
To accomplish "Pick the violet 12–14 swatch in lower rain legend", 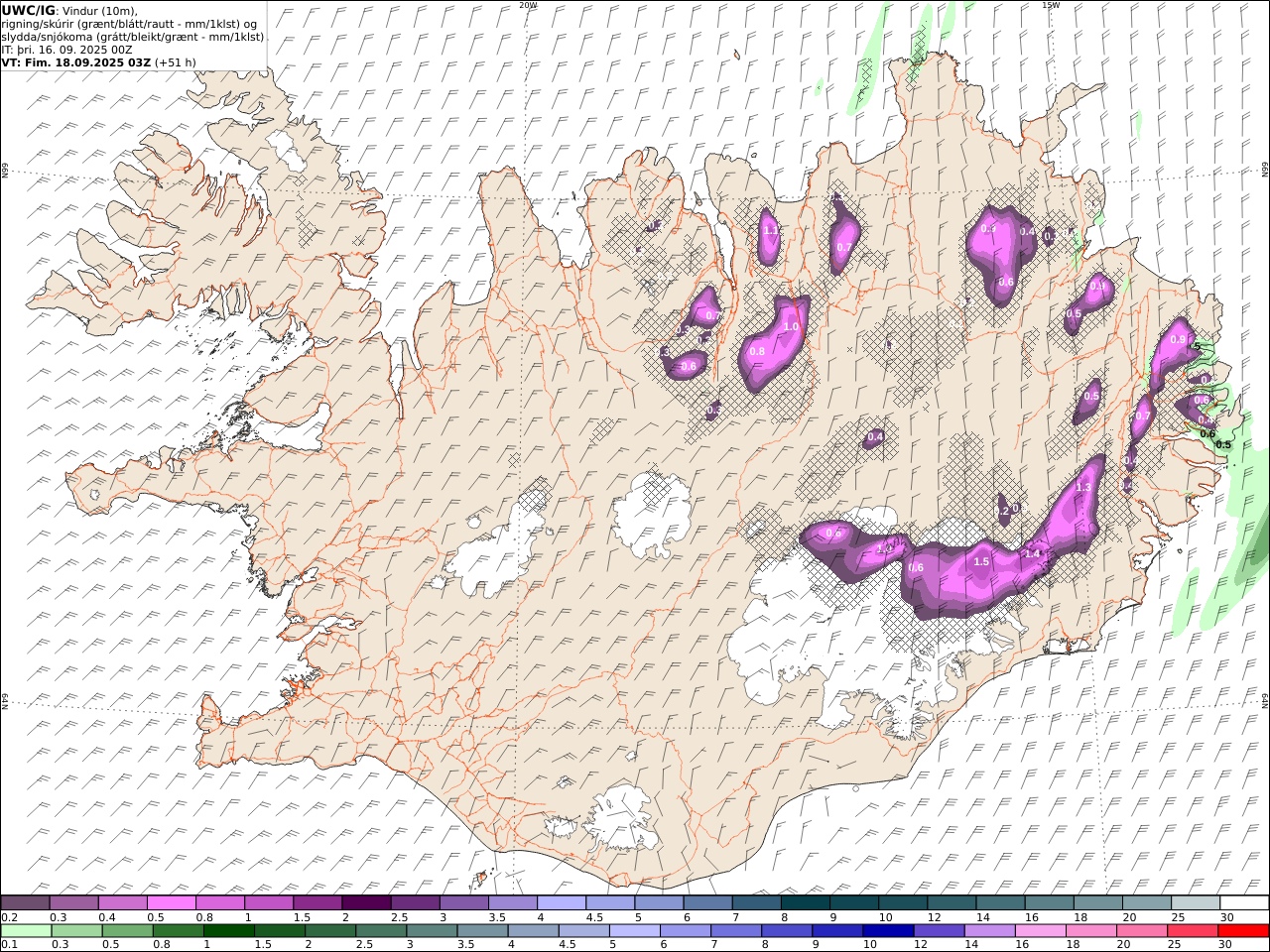I will point(939,930).
